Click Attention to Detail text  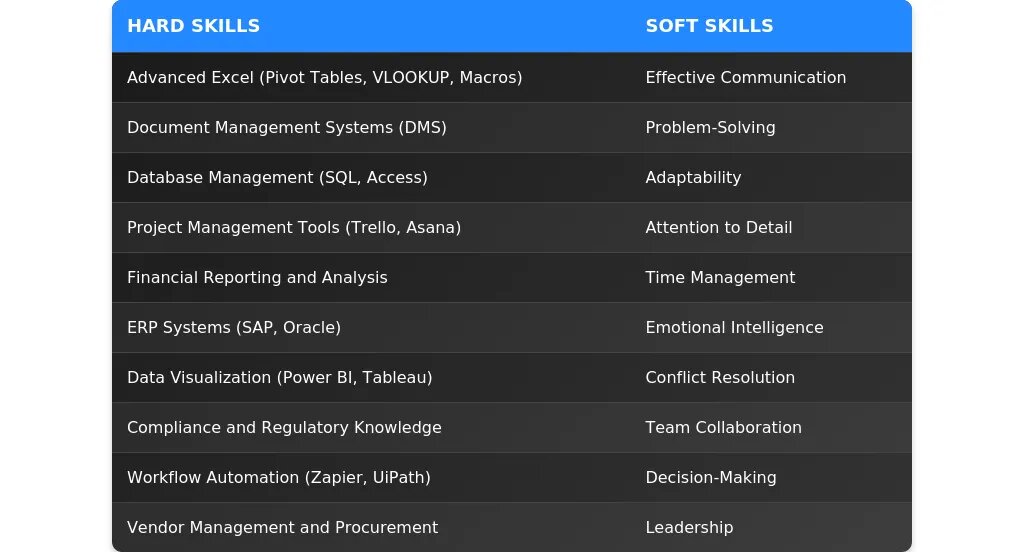(718, 227)
